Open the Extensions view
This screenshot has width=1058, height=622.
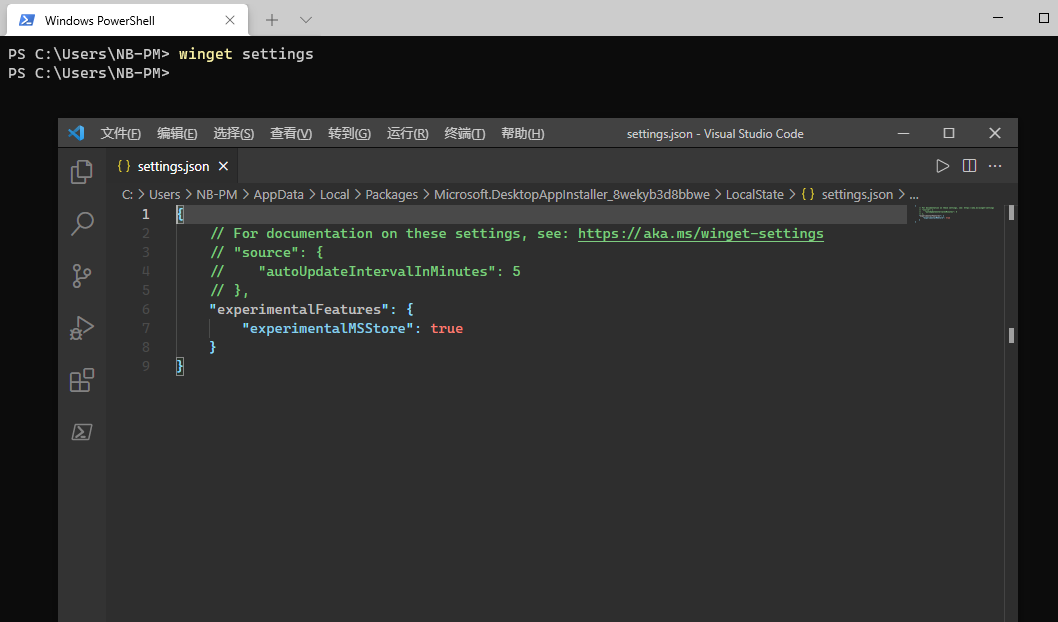pyautogui.click(x=82, y=380)
